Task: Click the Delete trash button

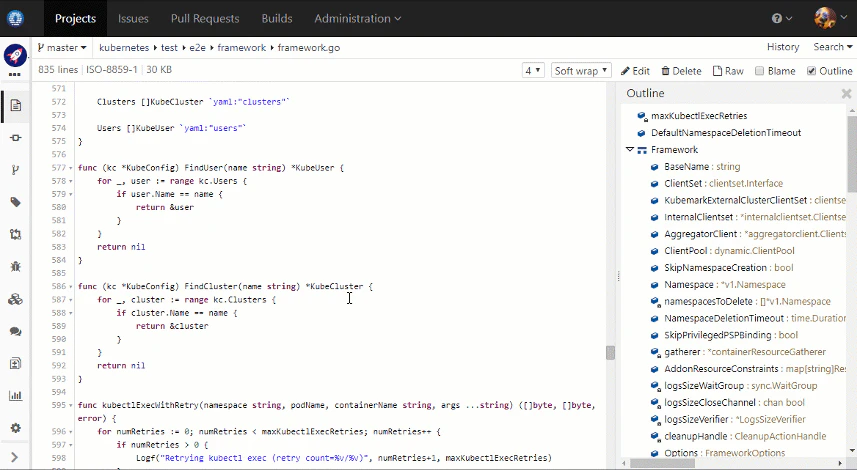Action: [x=681, y=71]
